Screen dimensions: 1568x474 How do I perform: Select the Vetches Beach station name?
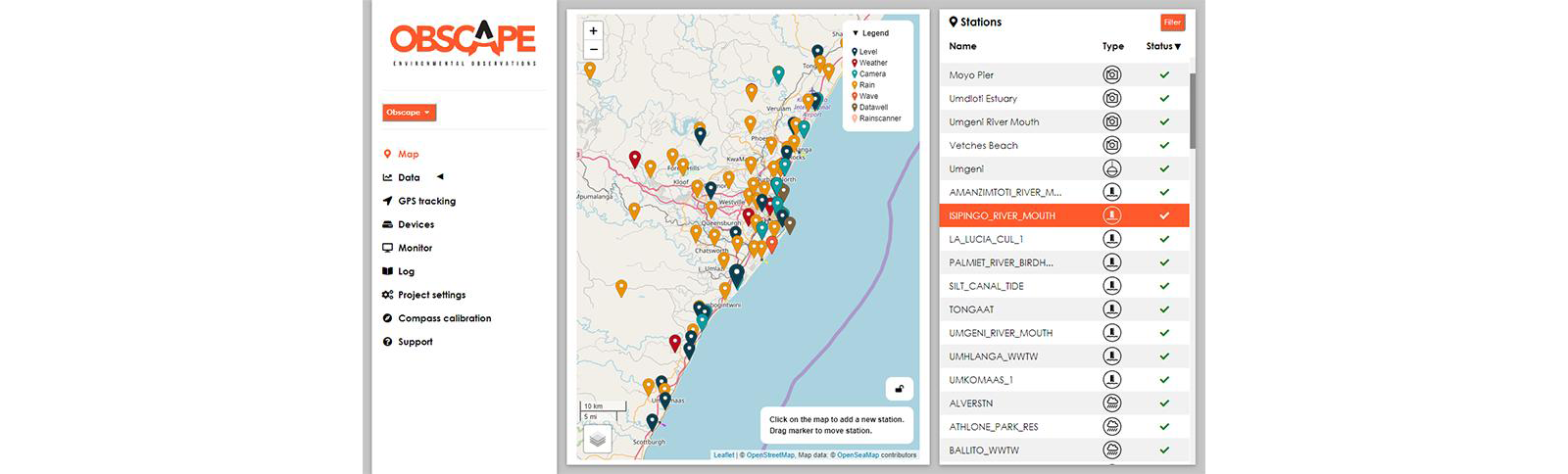pyautogui.click(x=983, y=145)
